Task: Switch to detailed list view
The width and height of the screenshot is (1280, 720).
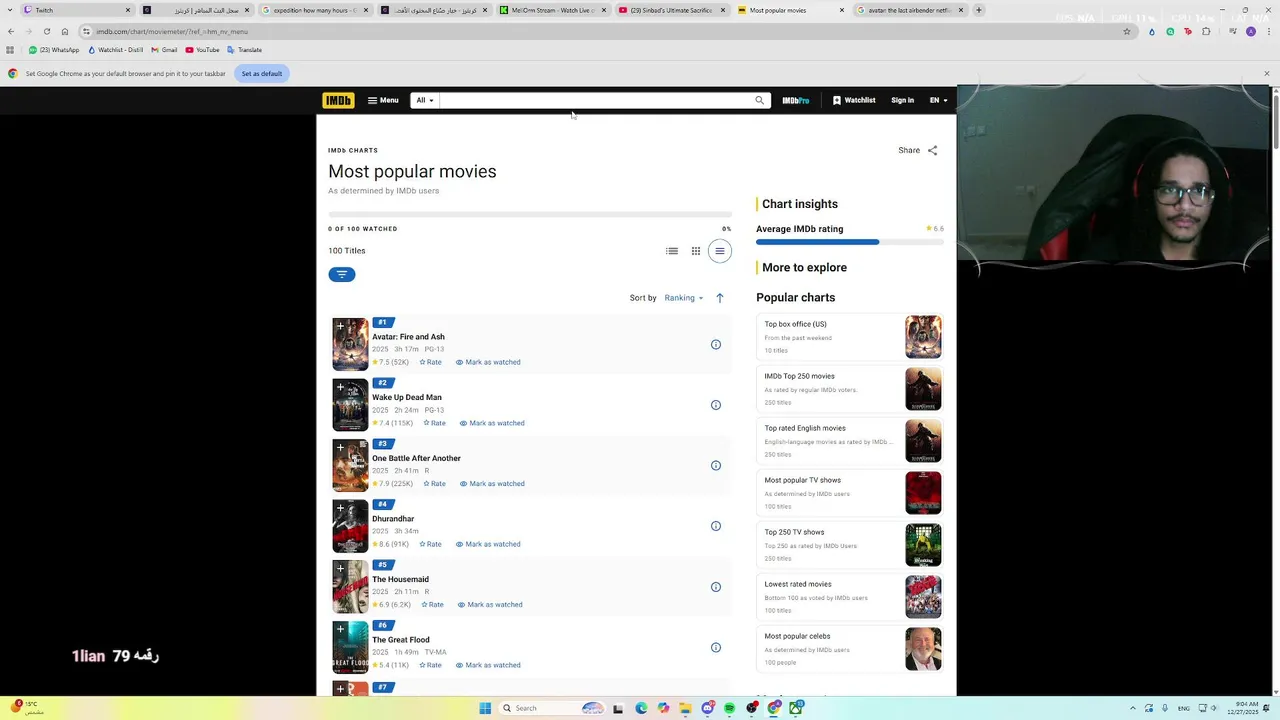Action: click(x=672, y=251)
